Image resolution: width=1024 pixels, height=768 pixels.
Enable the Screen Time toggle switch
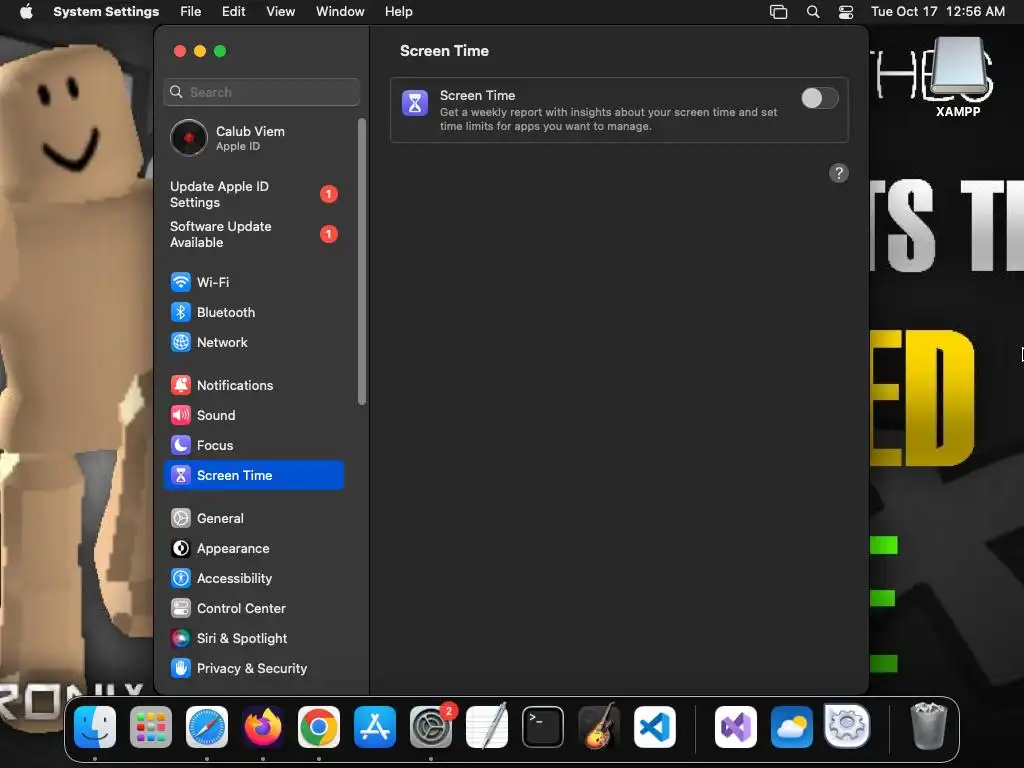(x=820, y=99)
